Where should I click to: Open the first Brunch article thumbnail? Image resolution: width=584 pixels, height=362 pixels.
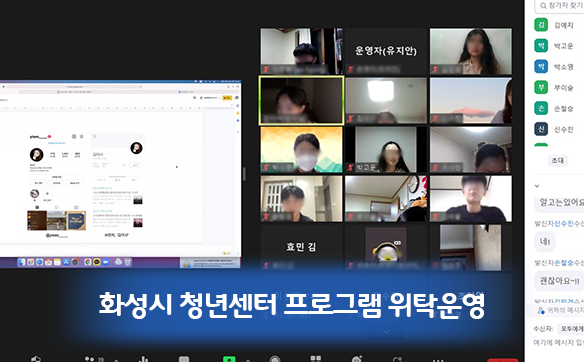click(x=138, y=200)
